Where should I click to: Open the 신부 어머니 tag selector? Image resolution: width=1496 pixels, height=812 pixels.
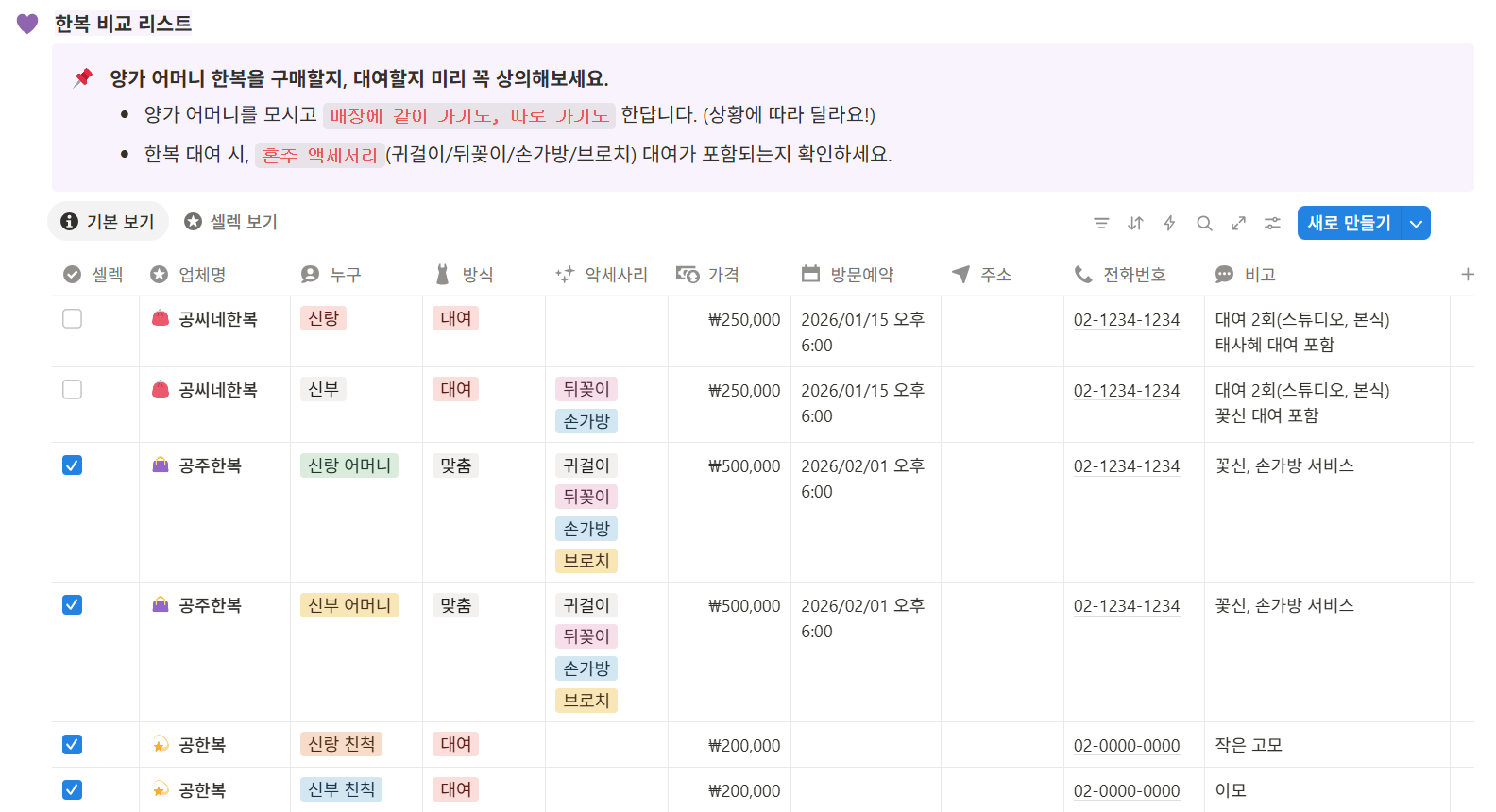(349, 605)
